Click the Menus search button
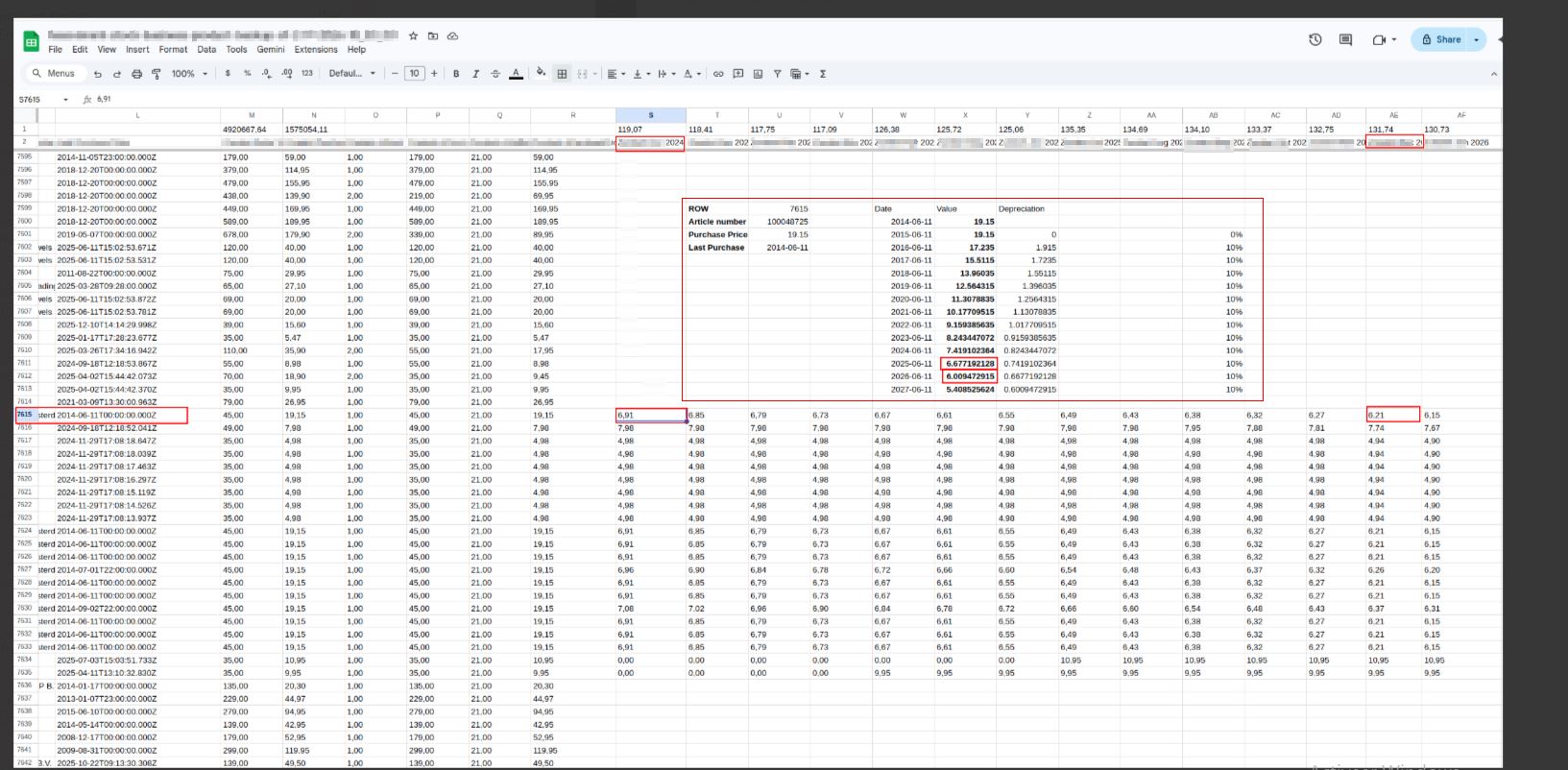The height and width of the screenshot is (770, 1568). 54,74
